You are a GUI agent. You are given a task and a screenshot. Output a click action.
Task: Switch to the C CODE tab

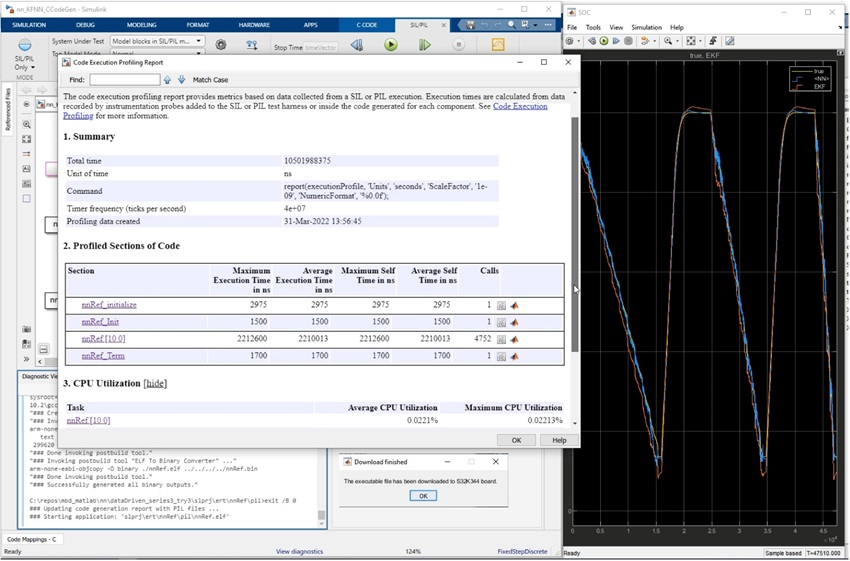coord(369,22)
